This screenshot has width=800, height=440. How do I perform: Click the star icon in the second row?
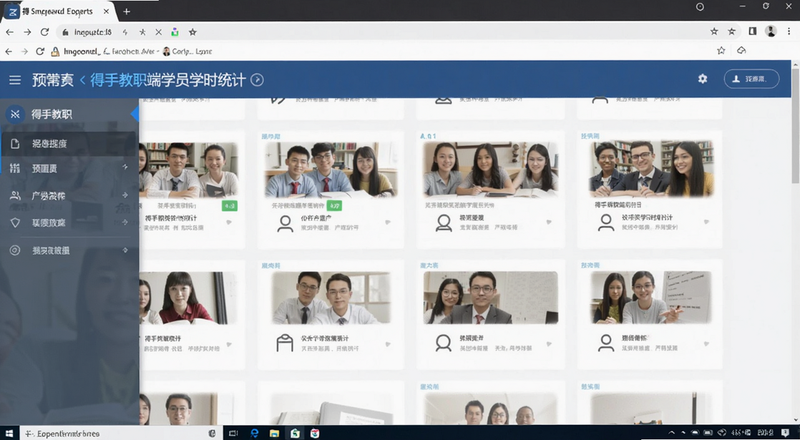pos(721,51)
